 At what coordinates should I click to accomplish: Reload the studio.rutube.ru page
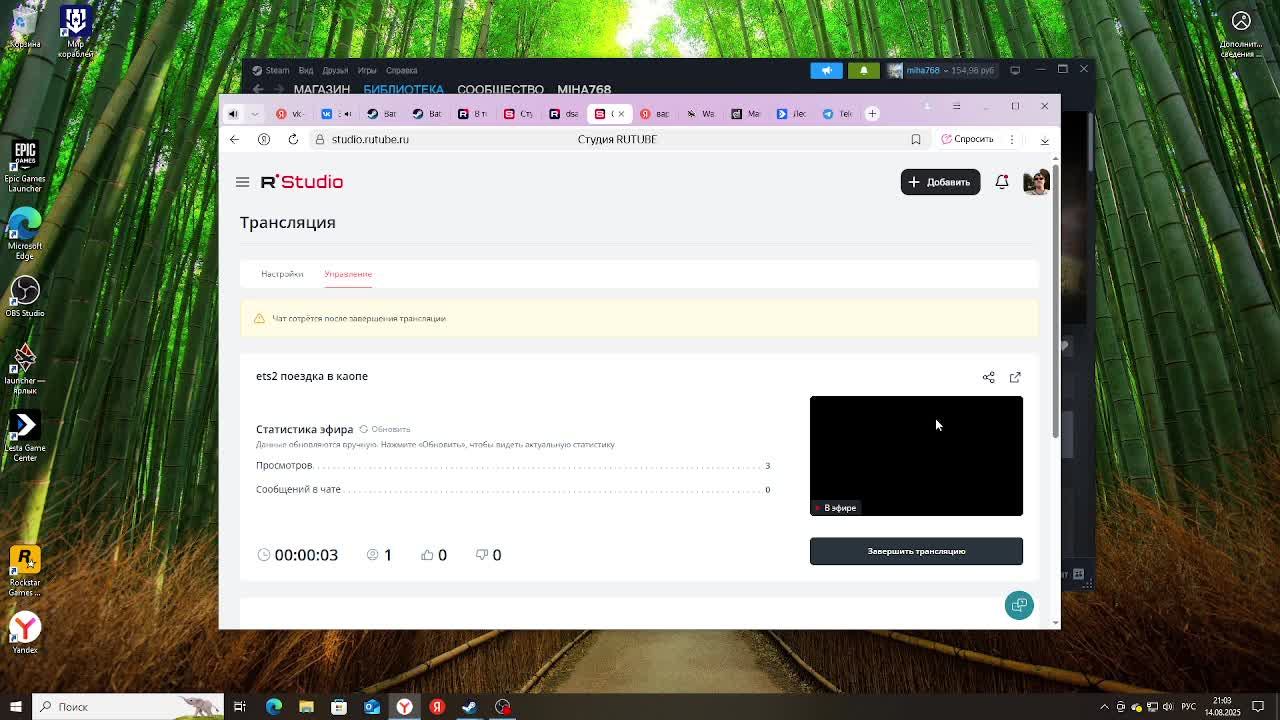pos(293,139)
